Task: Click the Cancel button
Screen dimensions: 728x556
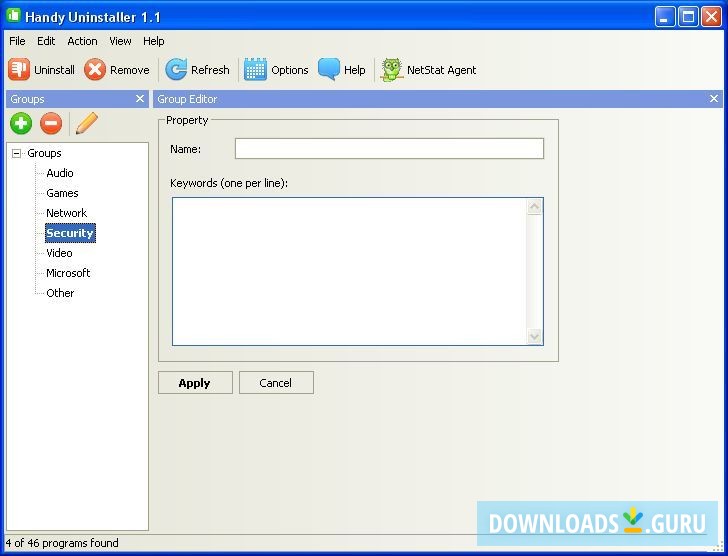Action: [276, 383]
